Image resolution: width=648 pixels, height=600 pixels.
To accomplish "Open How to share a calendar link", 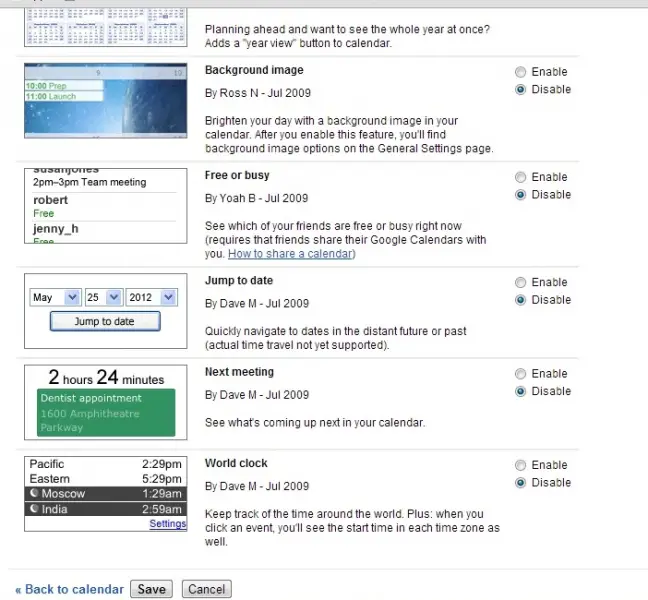I will tap(290, 254).
